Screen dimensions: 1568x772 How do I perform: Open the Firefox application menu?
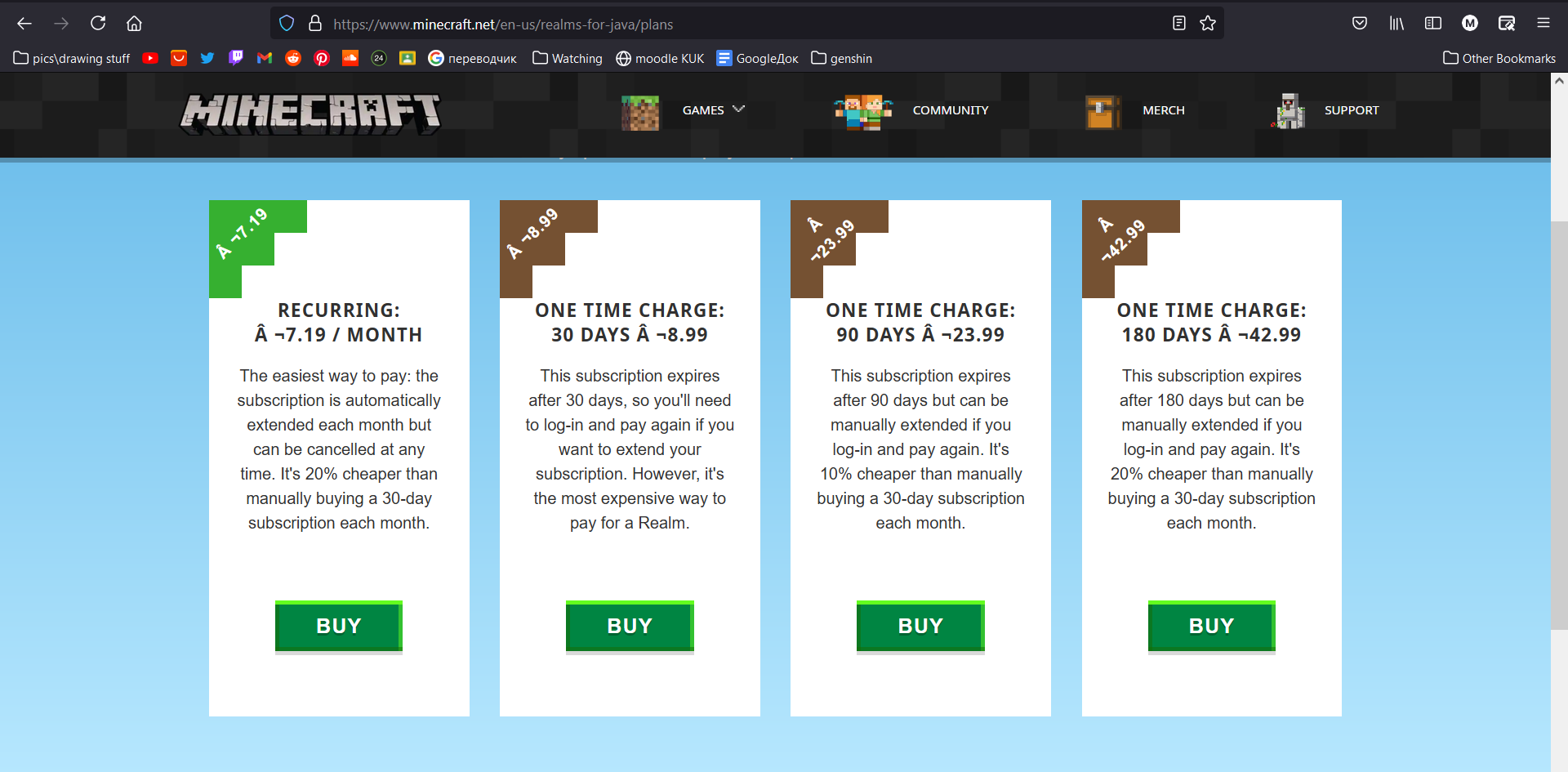pos(1543,24)
